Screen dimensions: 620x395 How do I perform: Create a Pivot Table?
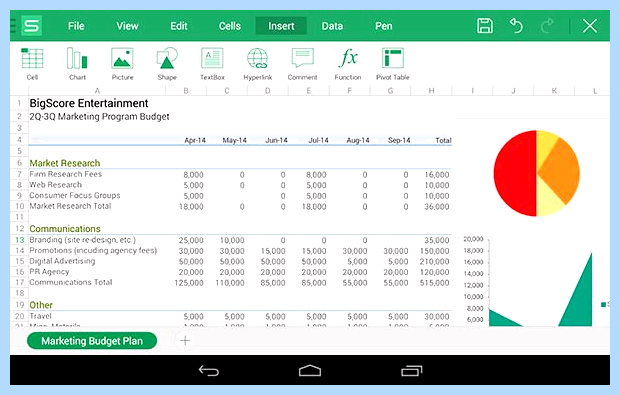(x=393, y=64)
